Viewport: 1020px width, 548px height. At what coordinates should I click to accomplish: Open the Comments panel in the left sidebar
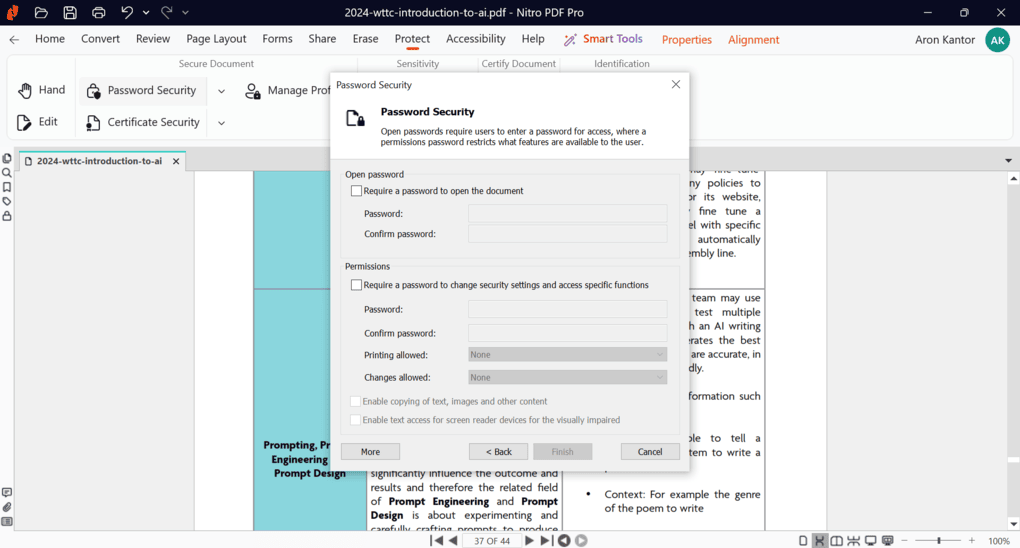[7, 493]
